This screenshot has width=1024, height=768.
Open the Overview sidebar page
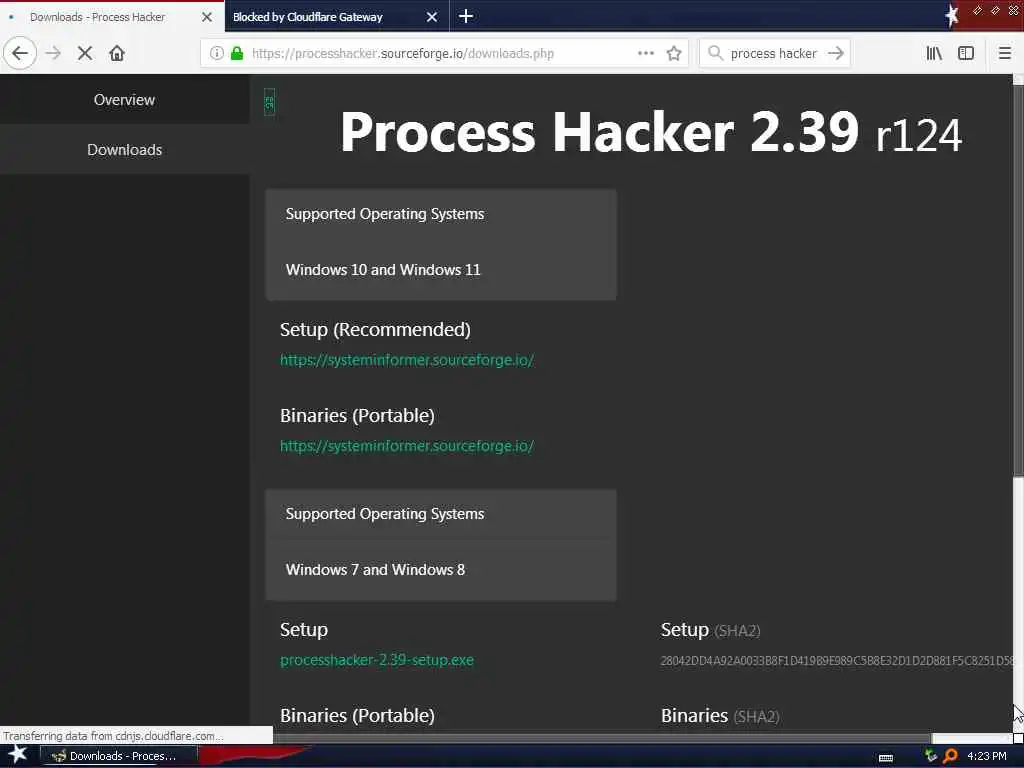pos(124,99)
